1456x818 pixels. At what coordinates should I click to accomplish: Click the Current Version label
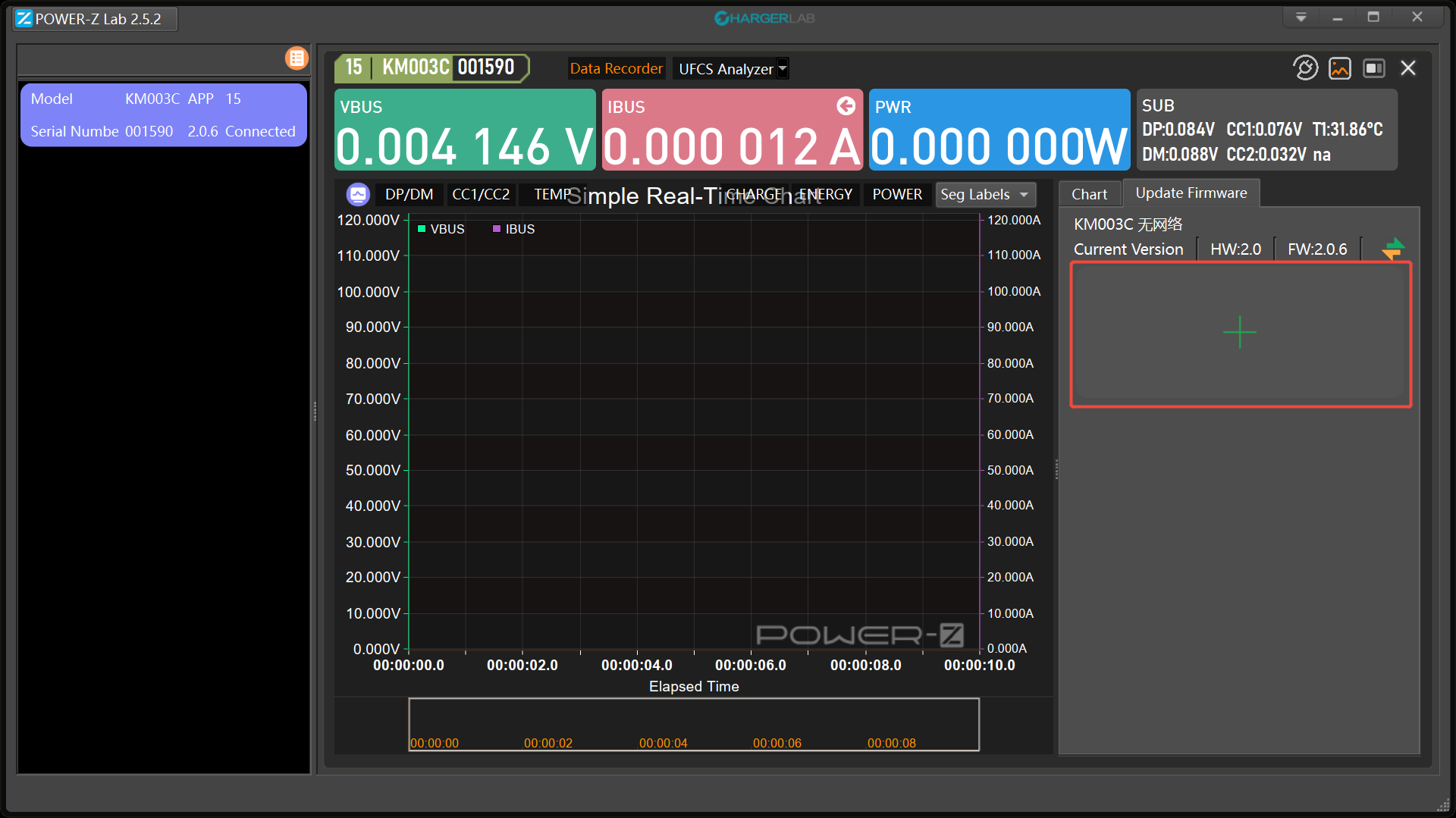click(x=1128, y=249)
